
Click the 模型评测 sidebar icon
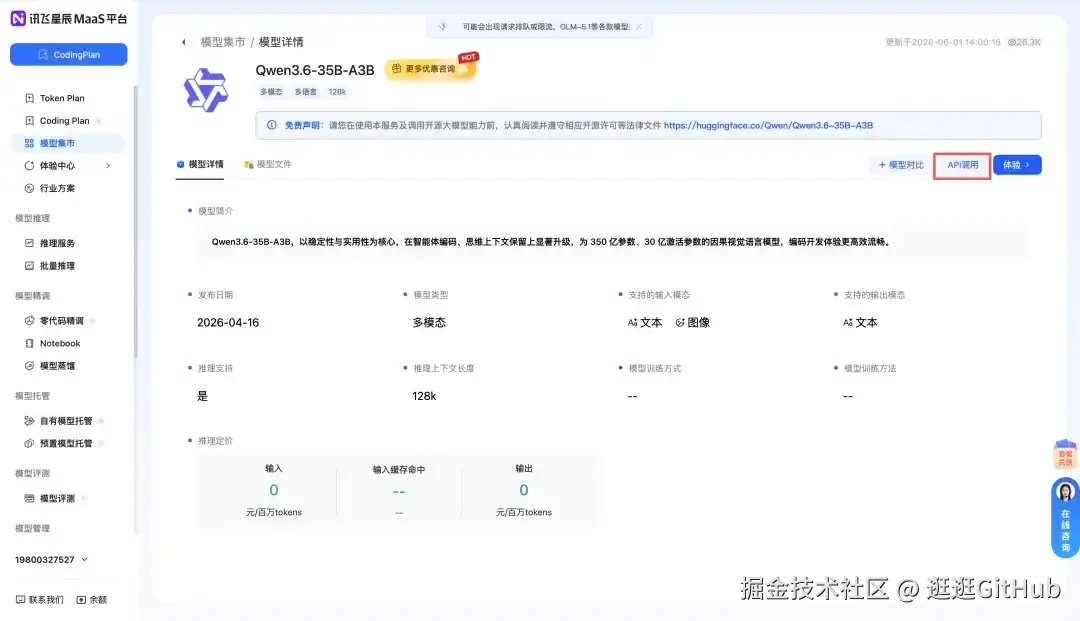coord(29,498)
